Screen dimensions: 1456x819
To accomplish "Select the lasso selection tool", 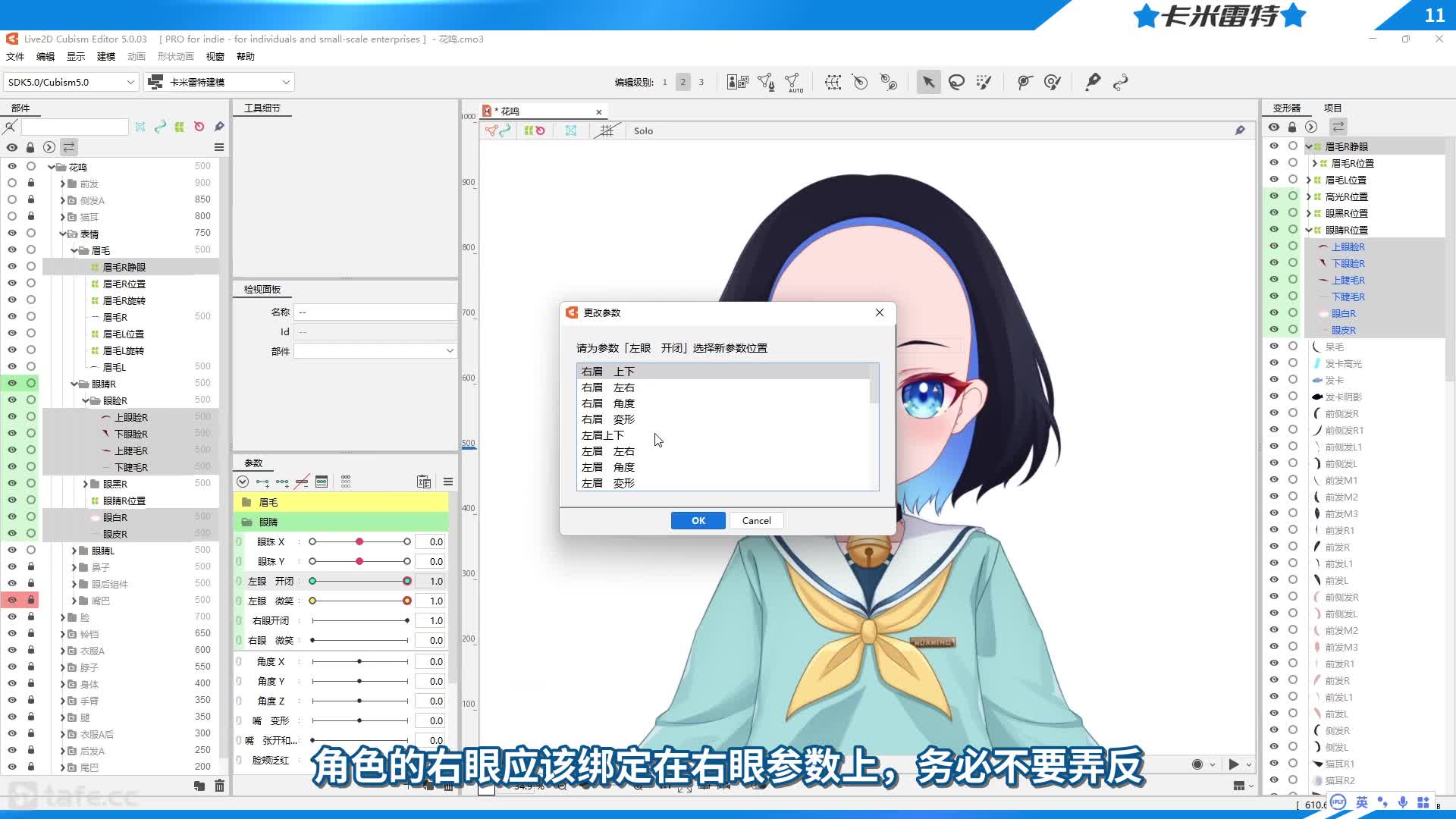I will [x=956, y=82].
